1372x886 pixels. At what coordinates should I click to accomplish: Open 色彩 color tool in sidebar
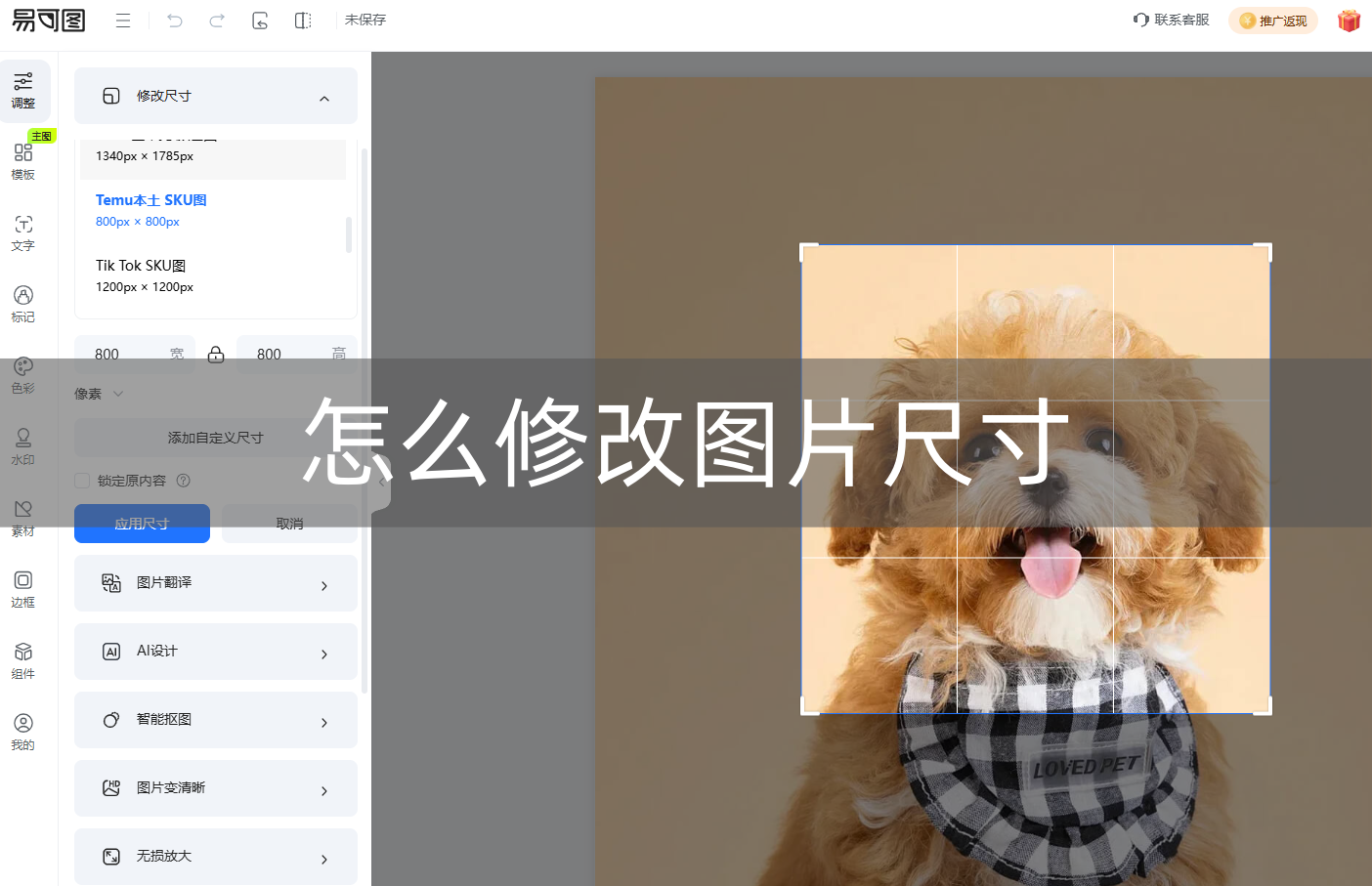click(23, 376)
